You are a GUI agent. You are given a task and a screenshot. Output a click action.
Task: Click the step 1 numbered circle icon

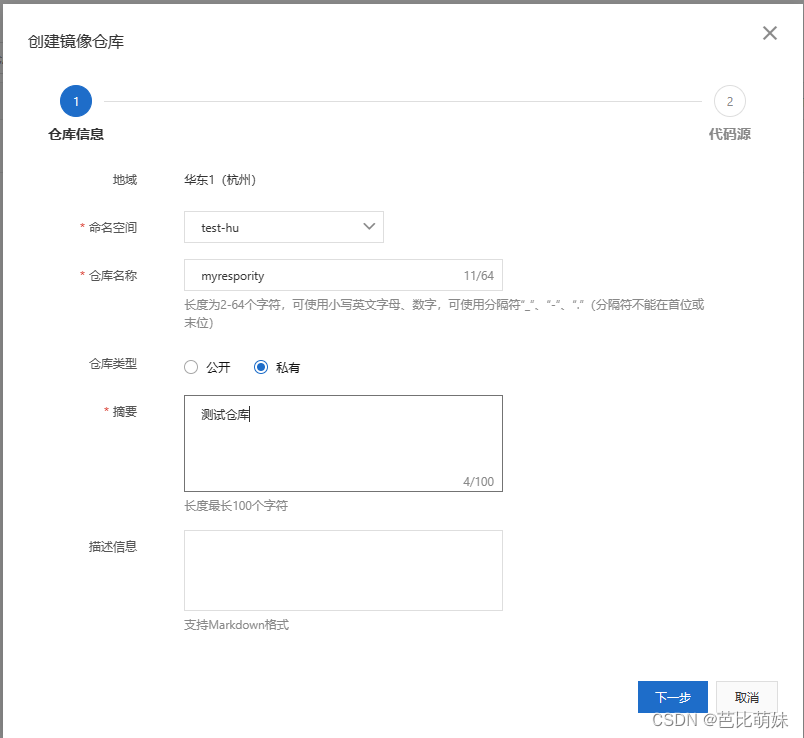coord(75,101)
